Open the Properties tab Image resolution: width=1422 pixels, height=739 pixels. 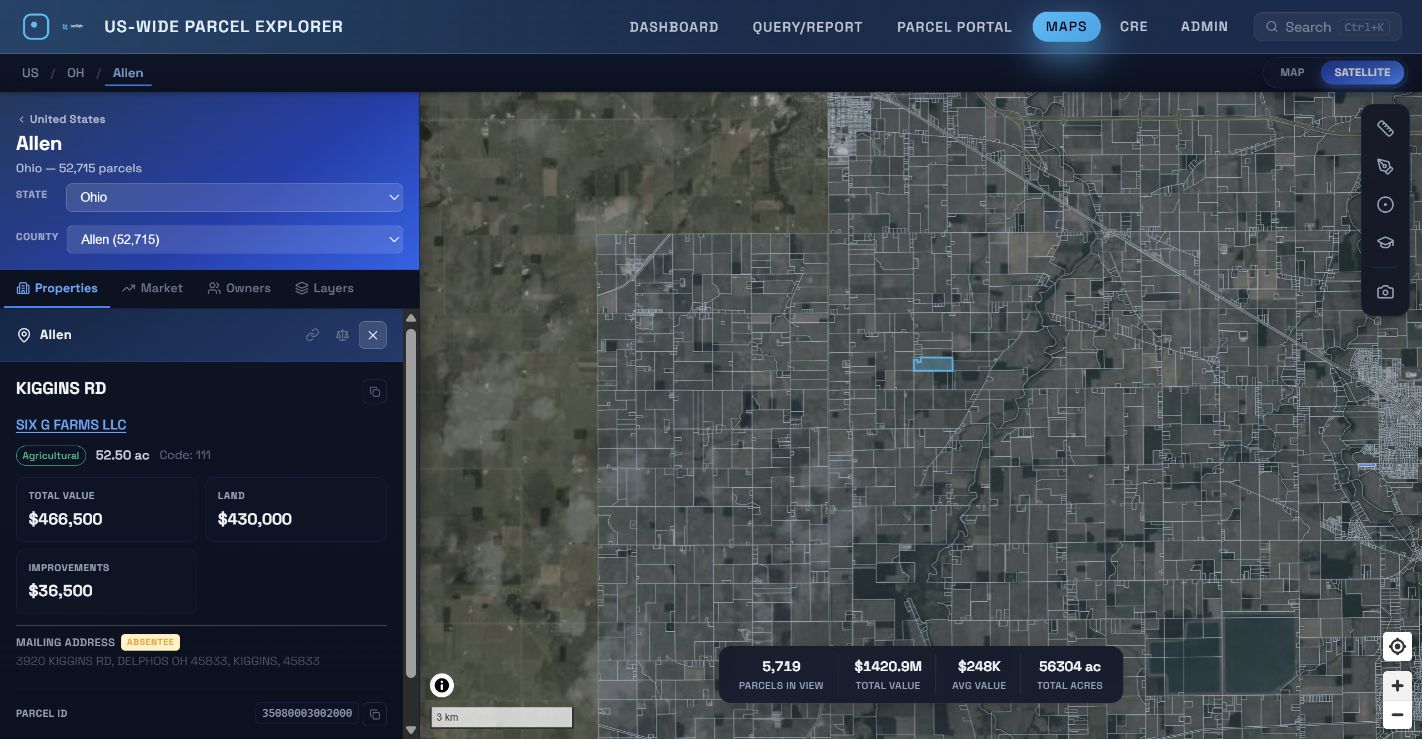57,288
